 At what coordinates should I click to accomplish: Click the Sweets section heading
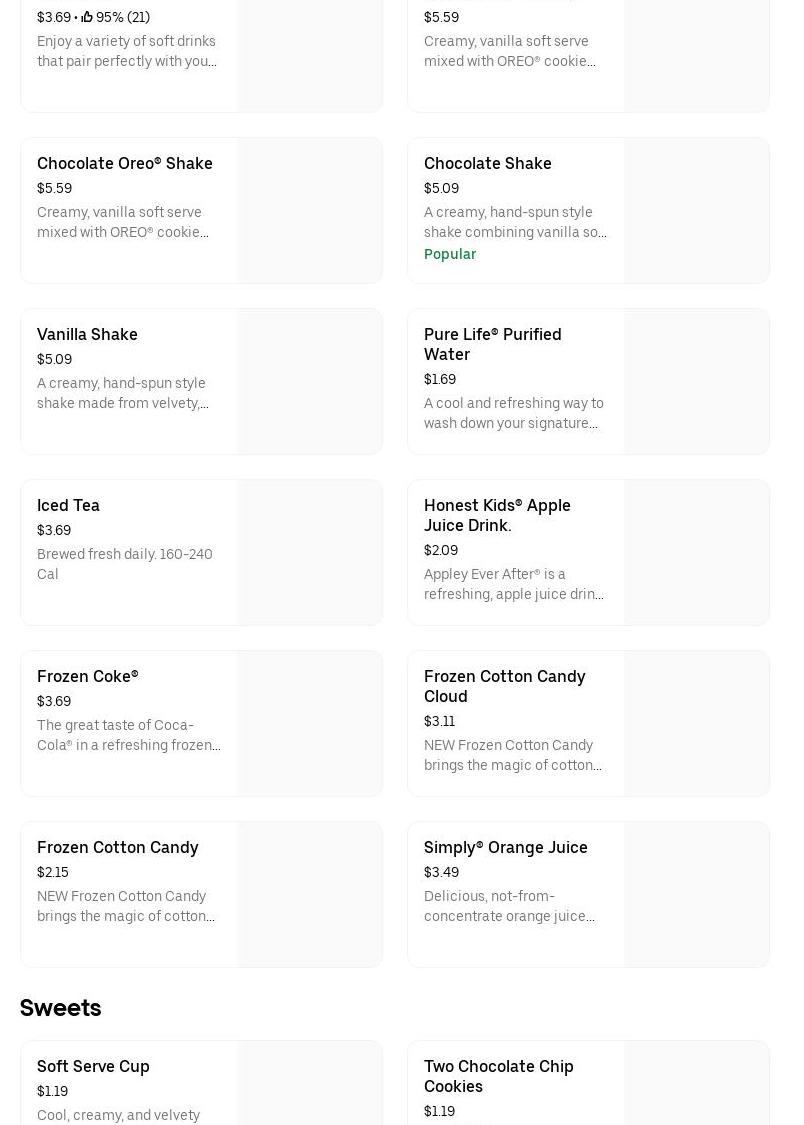tap(61, 1008)
